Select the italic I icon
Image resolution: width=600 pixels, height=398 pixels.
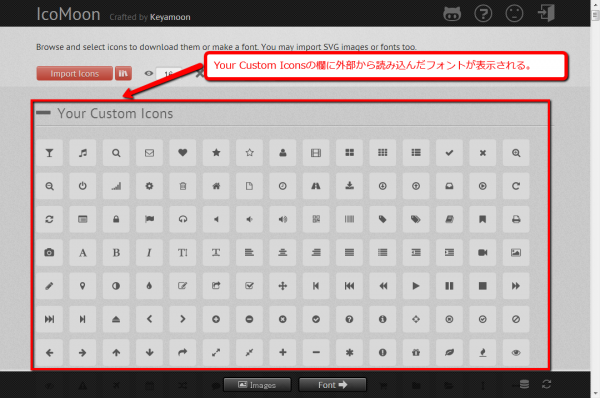click(149, 253)
